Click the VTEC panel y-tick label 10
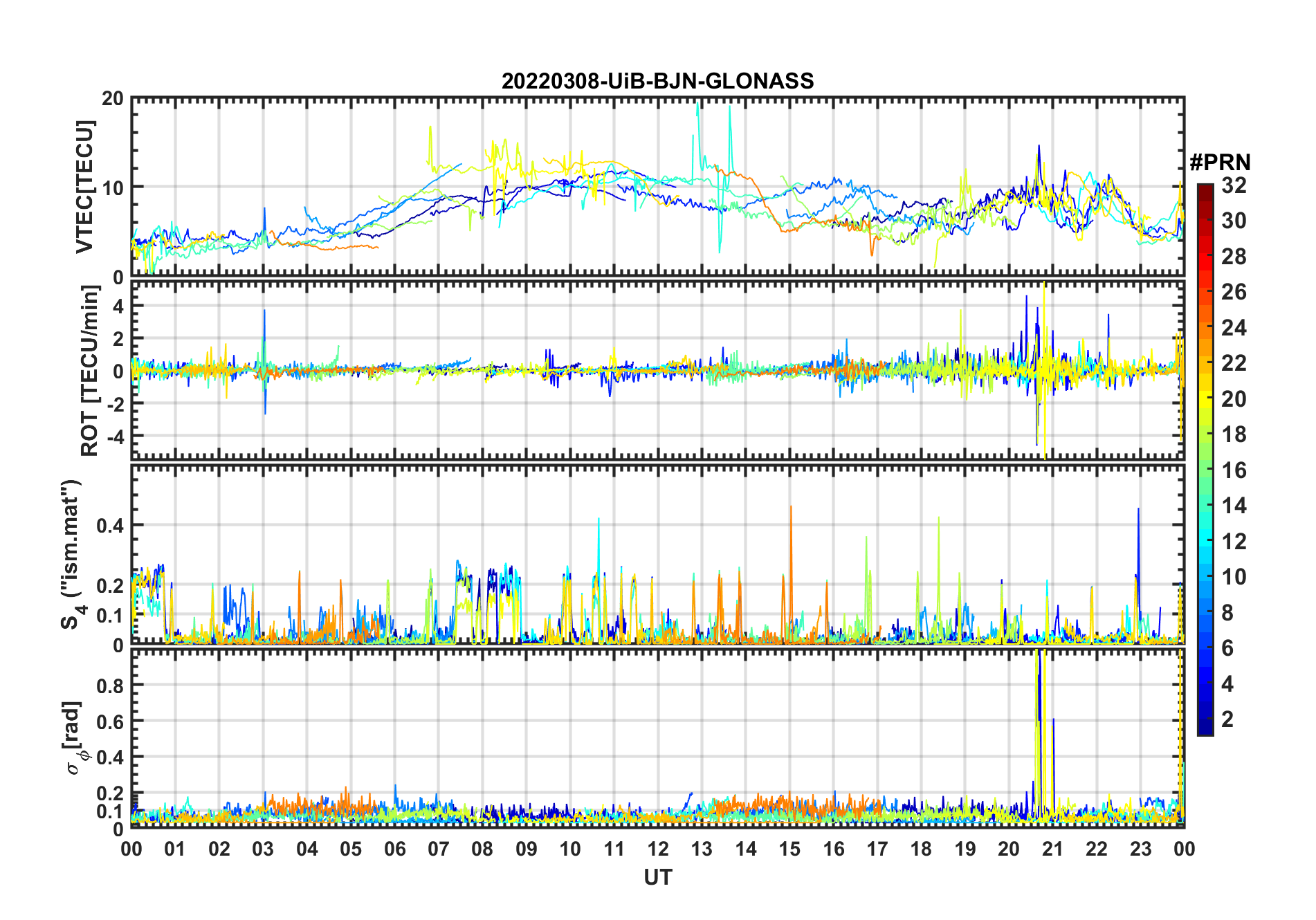 coord(113,187)
